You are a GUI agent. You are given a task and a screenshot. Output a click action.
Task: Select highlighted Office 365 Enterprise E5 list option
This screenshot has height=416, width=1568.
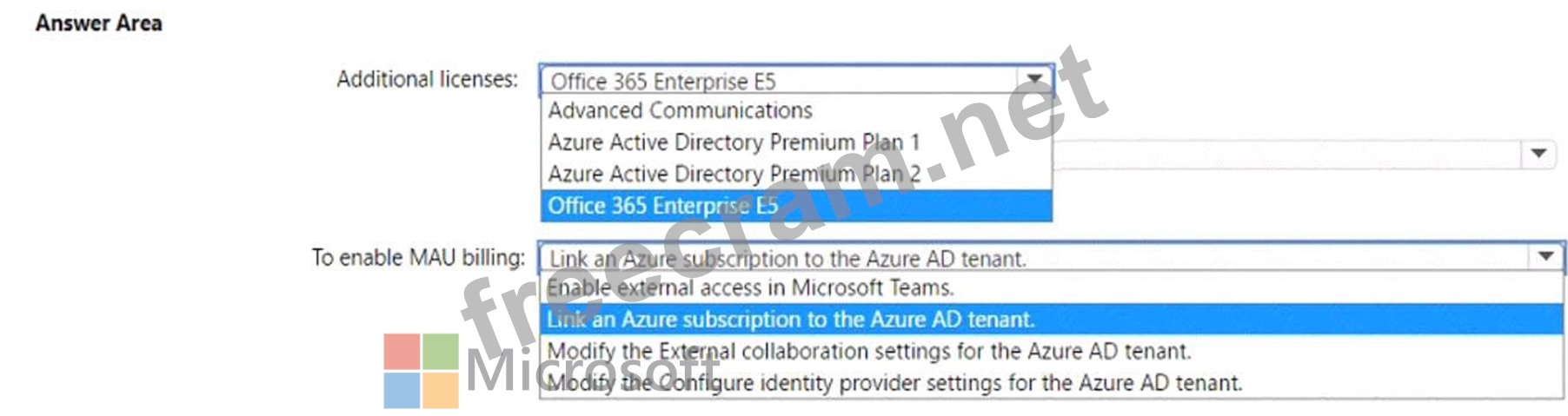[x=662, y=207]
